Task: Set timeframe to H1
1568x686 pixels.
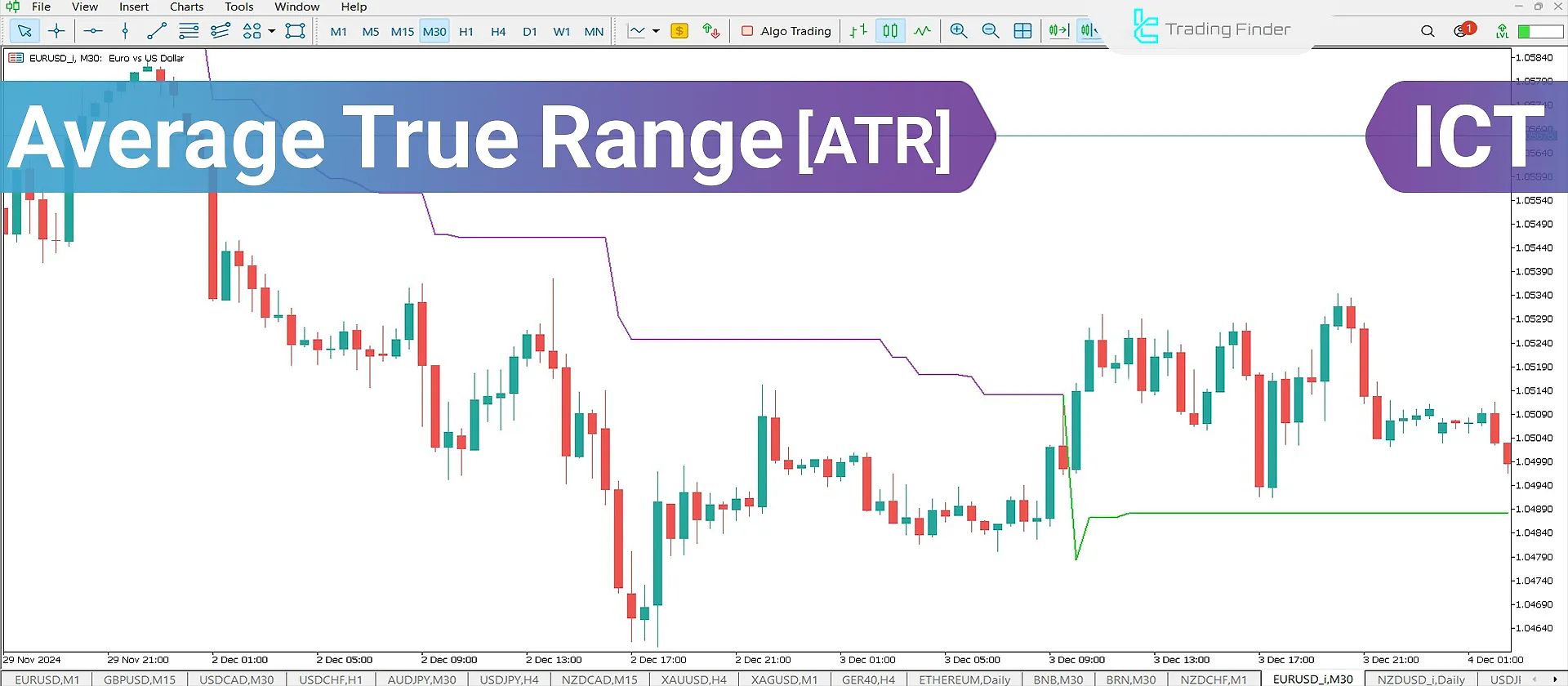Action: coord(466,32)
